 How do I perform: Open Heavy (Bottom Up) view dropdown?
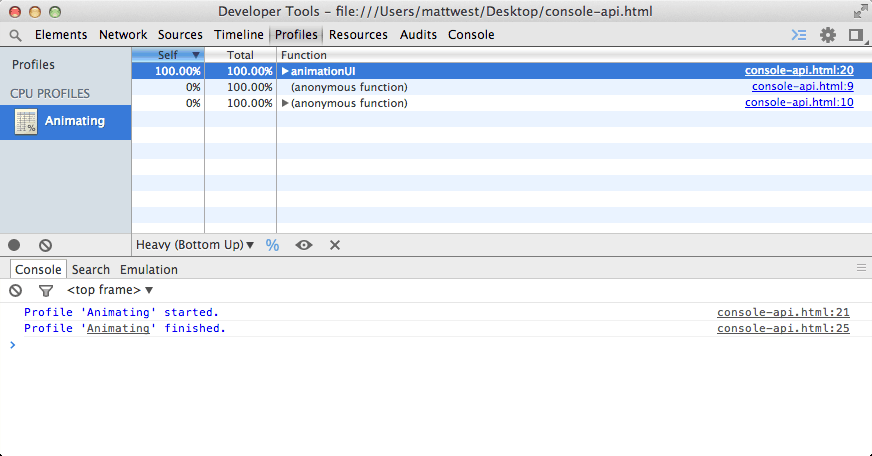coord(195,245)
